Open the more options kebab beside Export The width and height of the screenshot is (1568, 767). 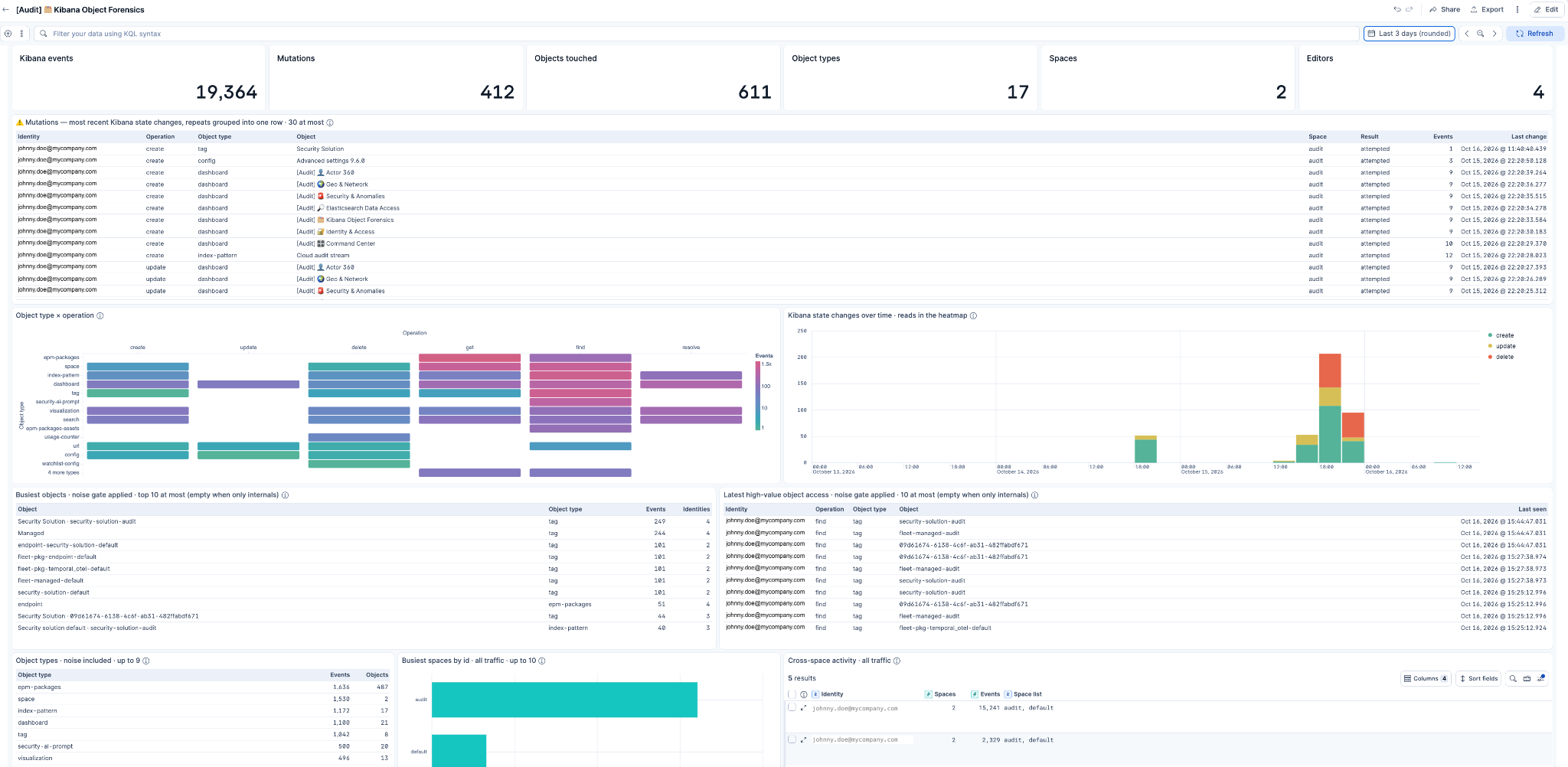(x=1517, y=10)
